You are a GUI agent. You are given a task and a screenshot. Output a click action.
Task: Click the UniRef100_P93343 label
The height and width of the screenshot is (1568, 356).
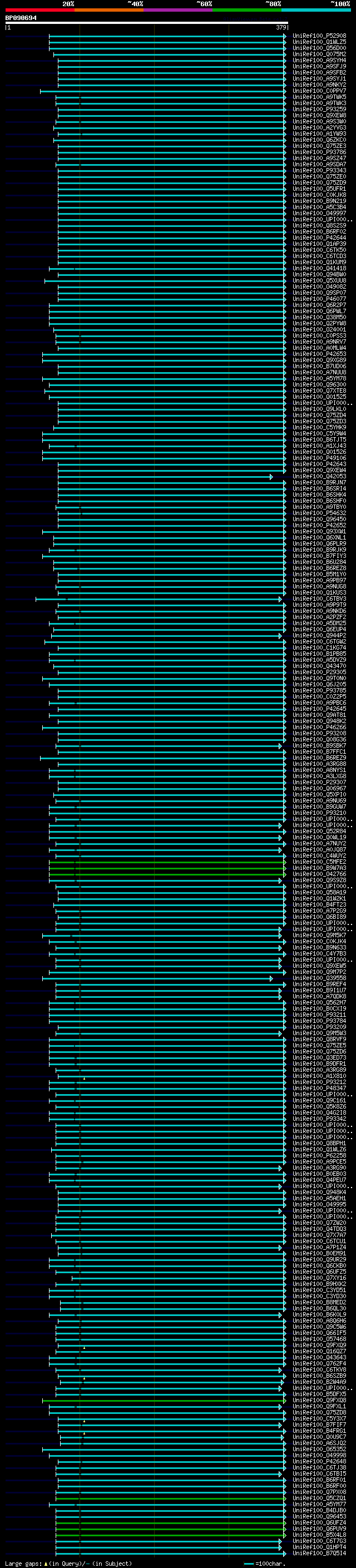319,170
